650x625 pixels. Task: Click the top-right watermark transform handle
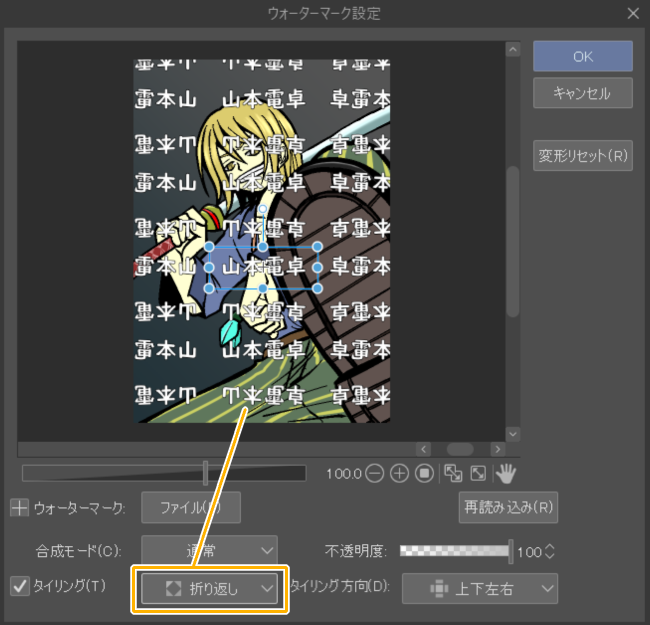317,247
